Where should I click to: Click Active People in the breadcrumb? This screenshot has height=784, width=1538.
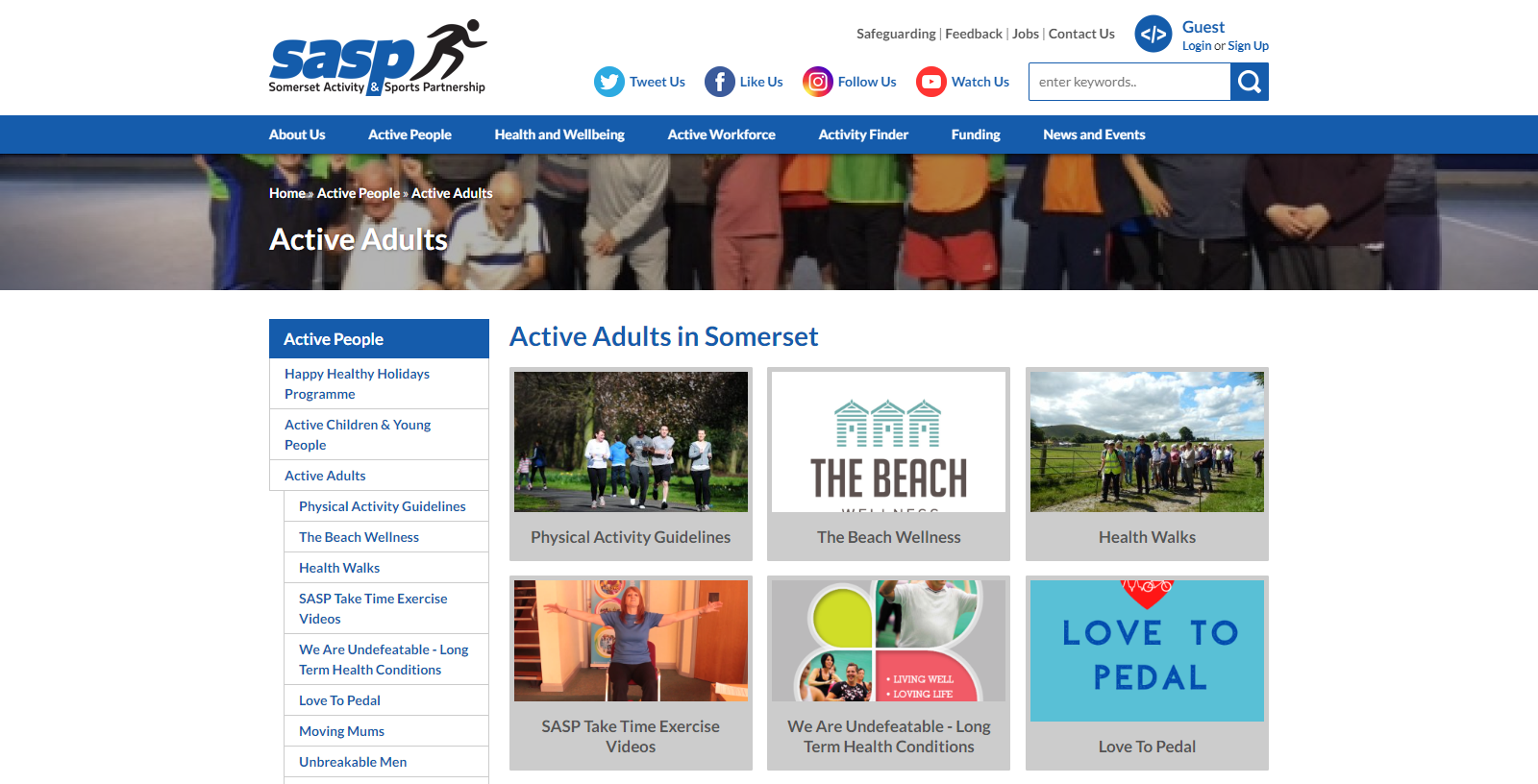click(359, 193)
